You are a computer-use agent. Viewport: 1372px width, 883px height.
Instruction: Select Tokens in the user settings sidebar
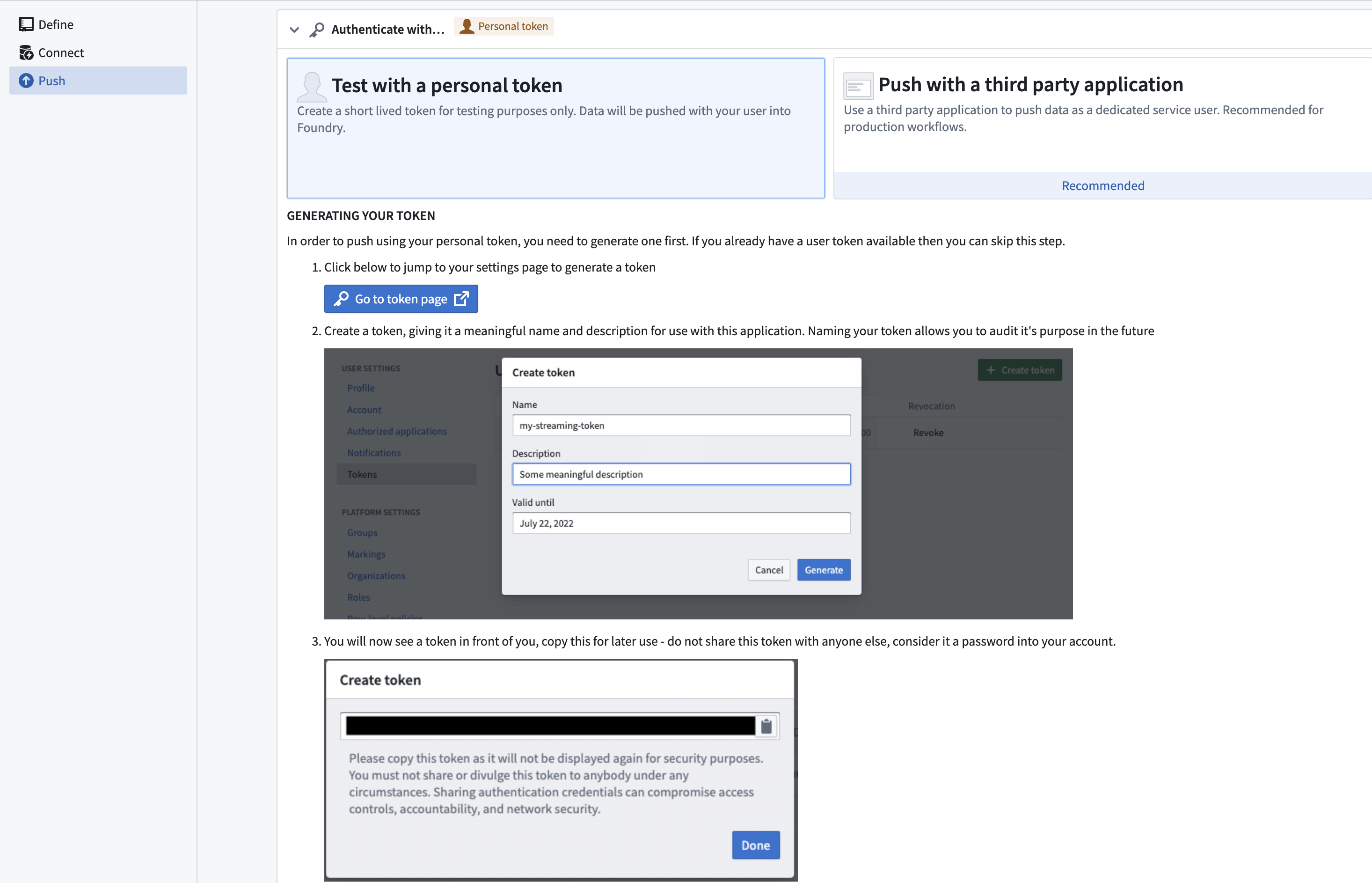(x=362, y=474)
